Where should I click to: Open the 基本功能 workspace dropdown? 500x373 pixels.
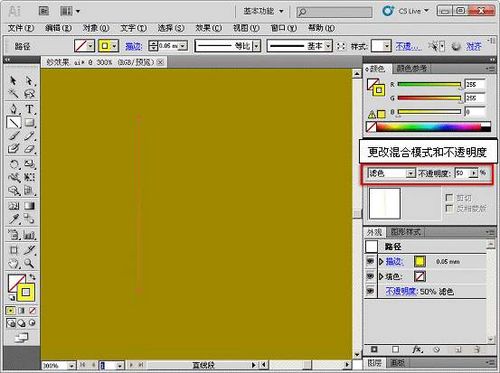(x=263, y=11)
